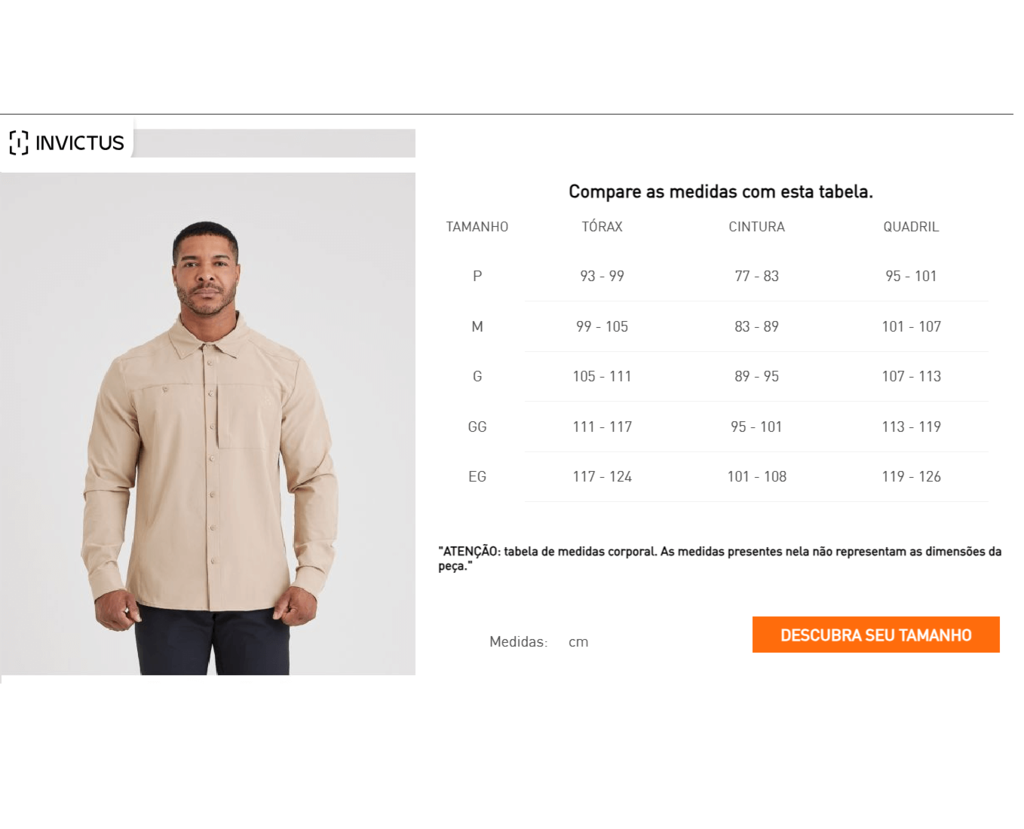Click the grey banner bar beside logo
This screenshot has width=1024, height=829.
(x=274, y=143)
